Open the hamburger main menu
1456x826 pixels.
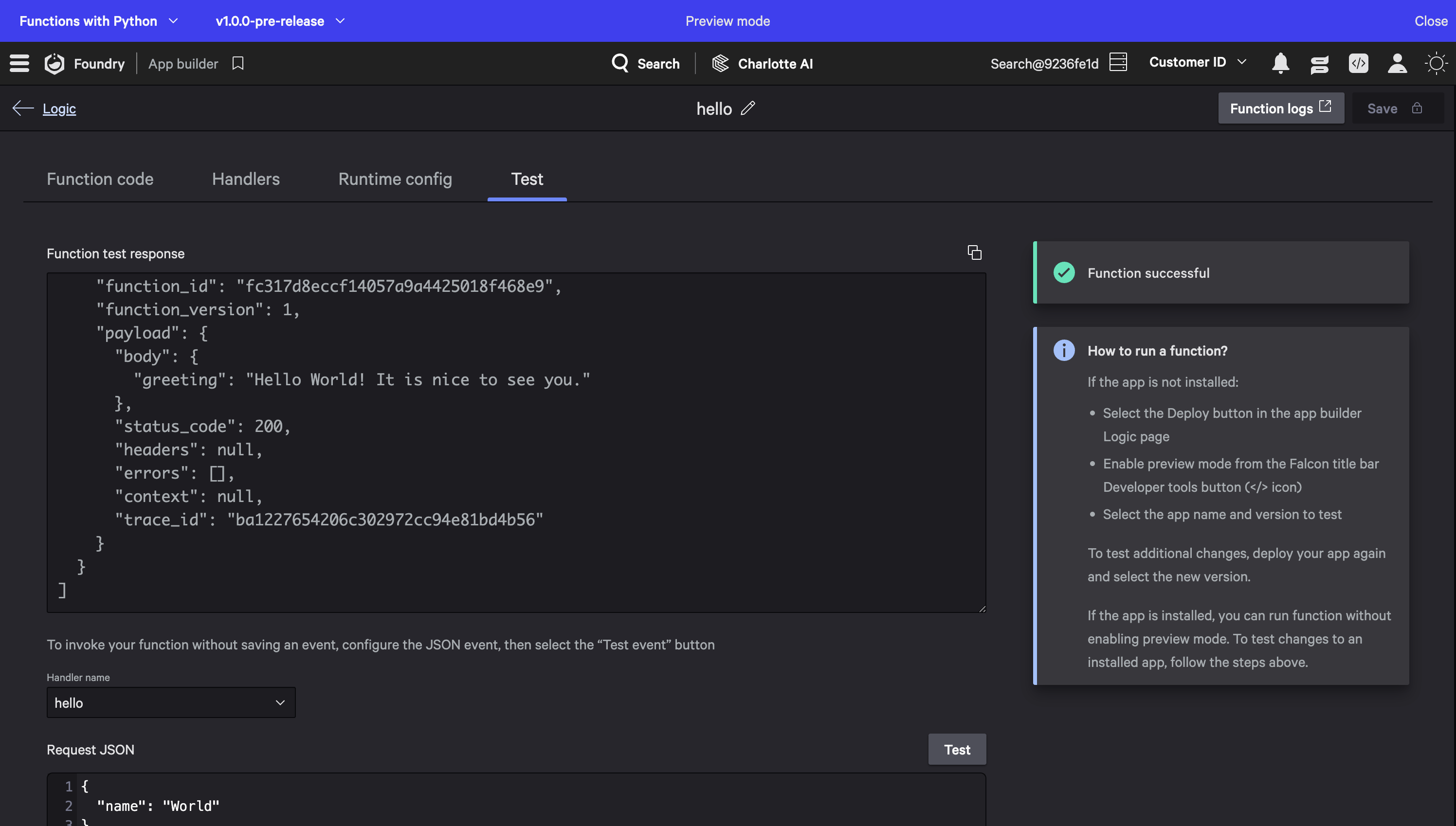tap(19, 63)
